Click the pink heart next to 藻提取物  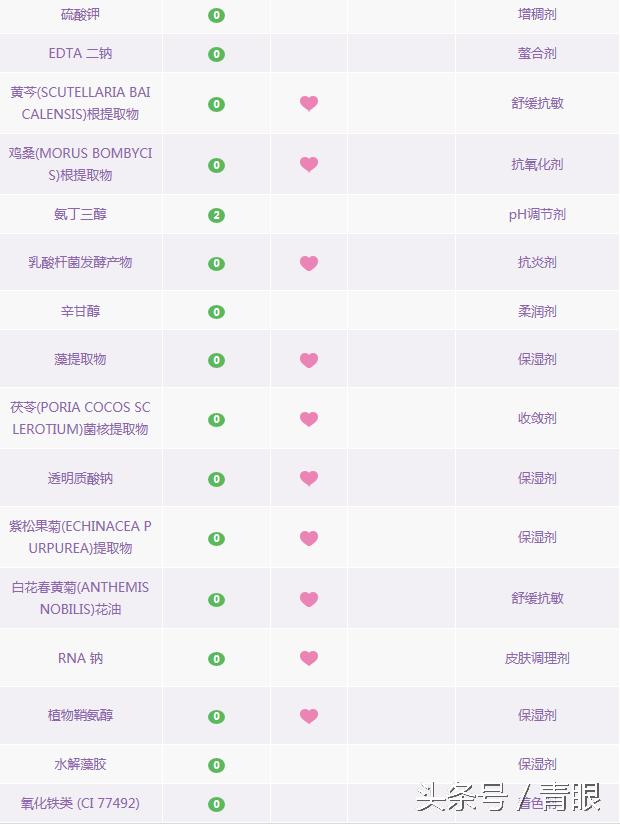pyautogui.click(x=309, y=360)
